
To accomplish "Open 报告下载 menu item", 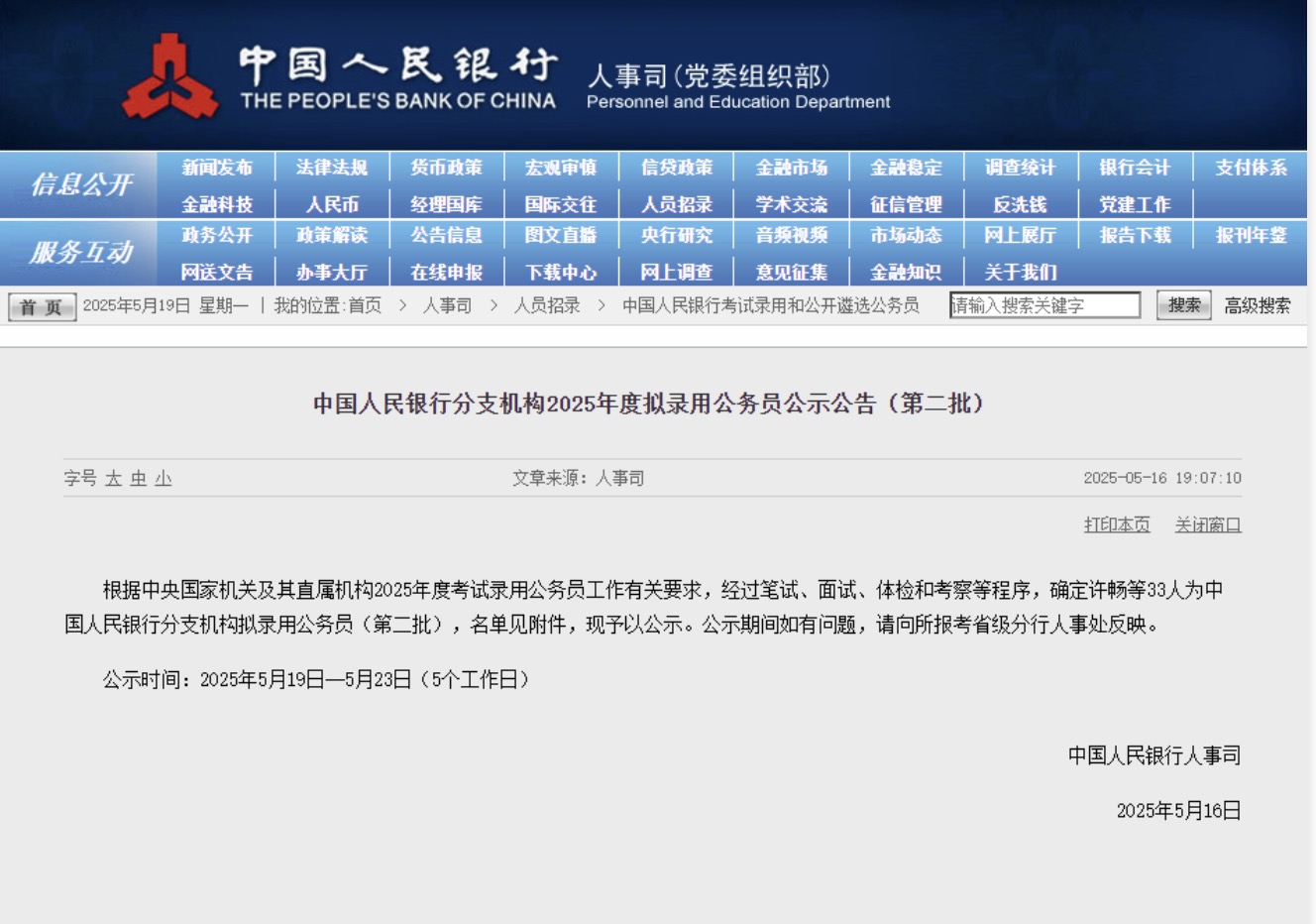I will click(1135, 235).
